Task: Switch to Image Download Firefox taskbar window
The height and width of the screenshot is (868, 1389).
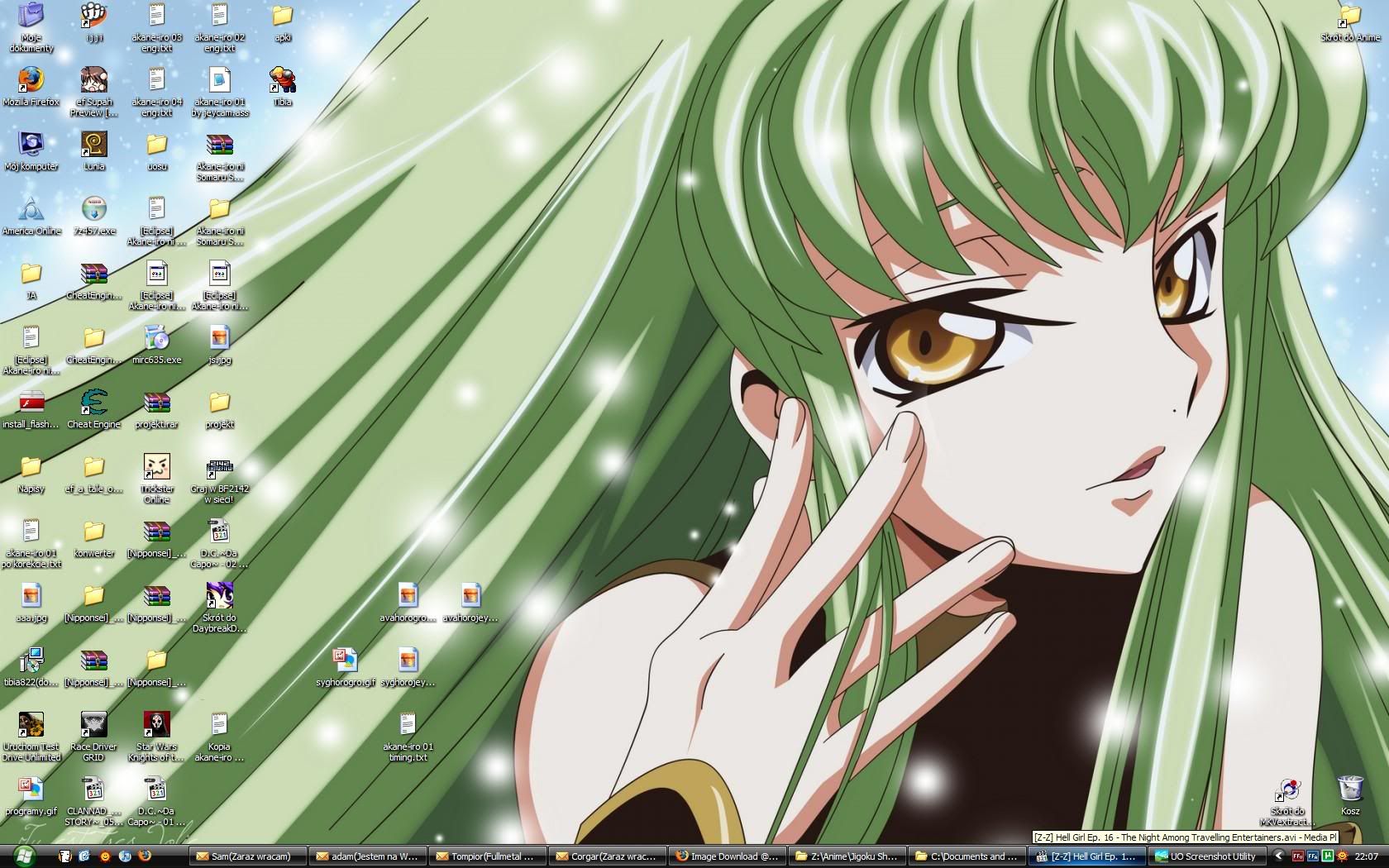Action: [728, 856]
